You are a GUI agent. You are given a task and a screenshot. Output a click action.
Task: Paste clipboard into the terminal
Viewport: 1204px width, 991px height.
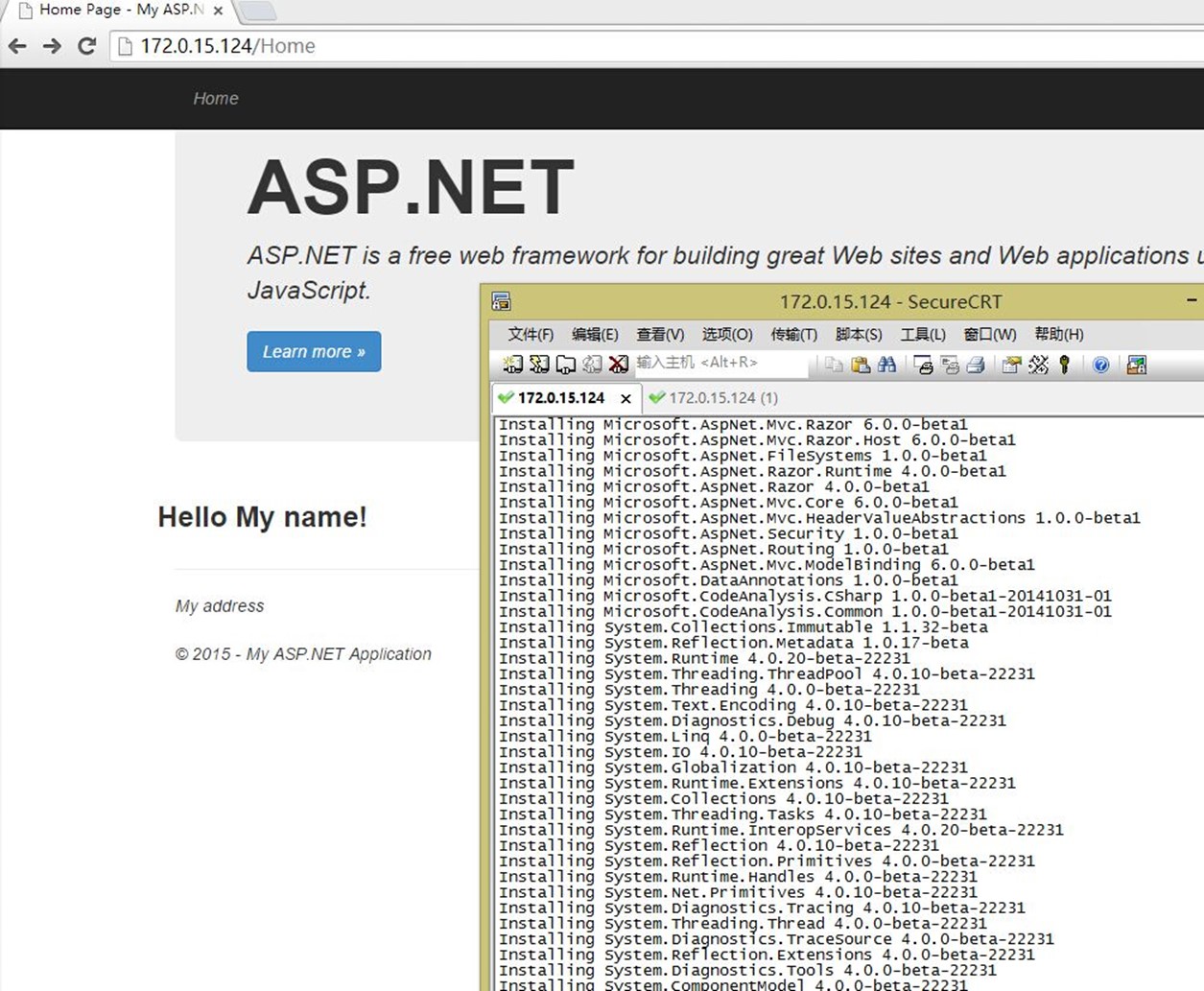click(x=860, y=365)
